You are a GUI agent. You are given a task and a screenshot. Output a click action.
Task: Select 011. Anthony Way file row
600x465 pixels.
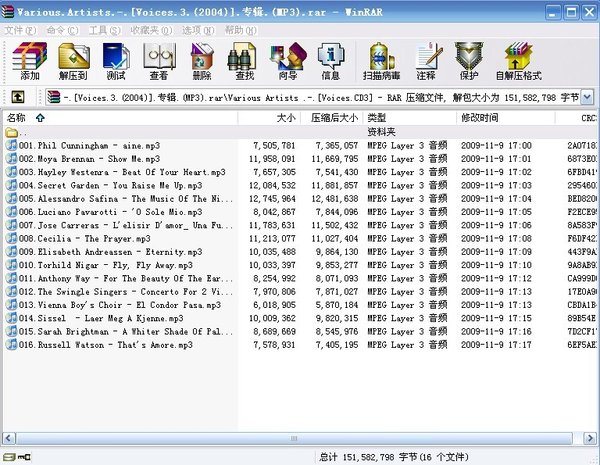point(300,278)
